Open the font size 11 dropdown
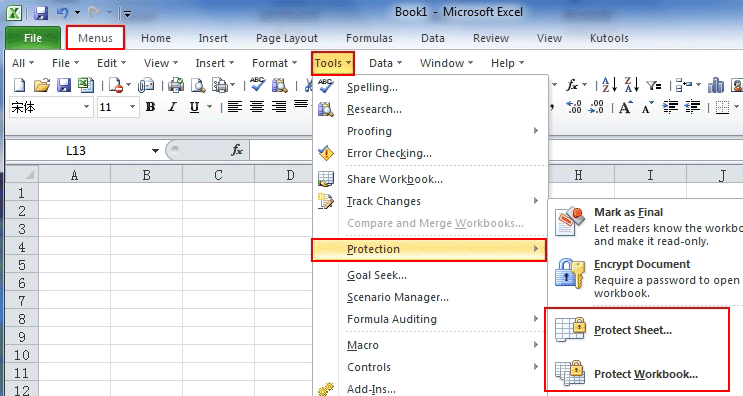 point(132,107)
